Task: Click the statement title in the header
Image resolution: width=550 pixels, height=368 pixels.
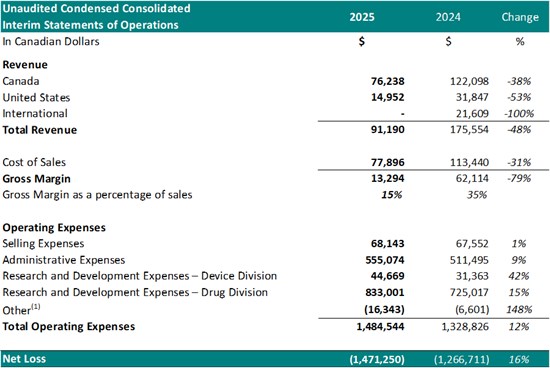Action: pyautogui.click(x=96, y=16)
